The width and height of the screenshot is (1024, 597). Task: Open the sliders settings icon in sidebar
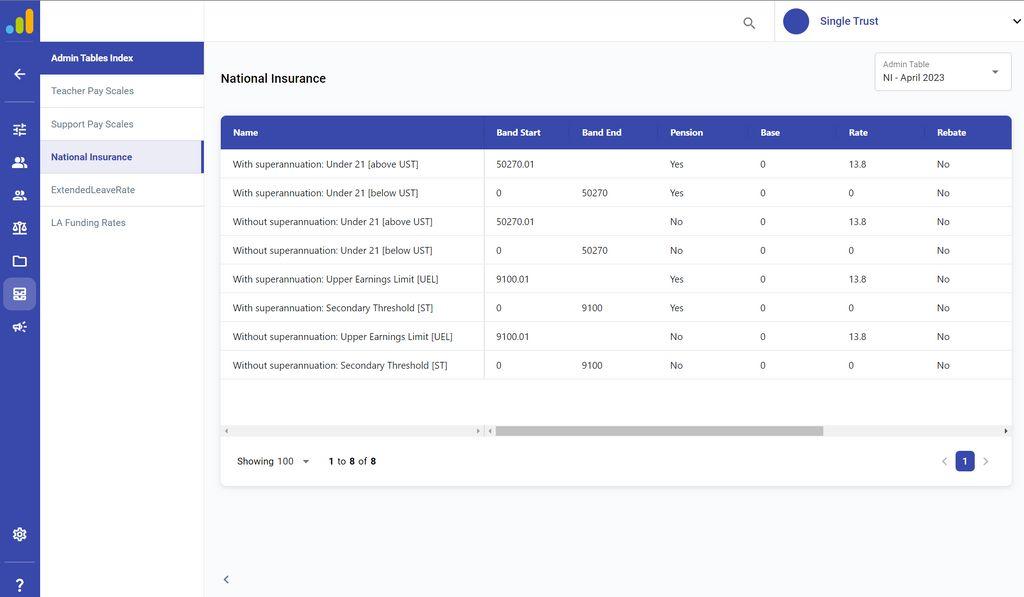[20, 129]
